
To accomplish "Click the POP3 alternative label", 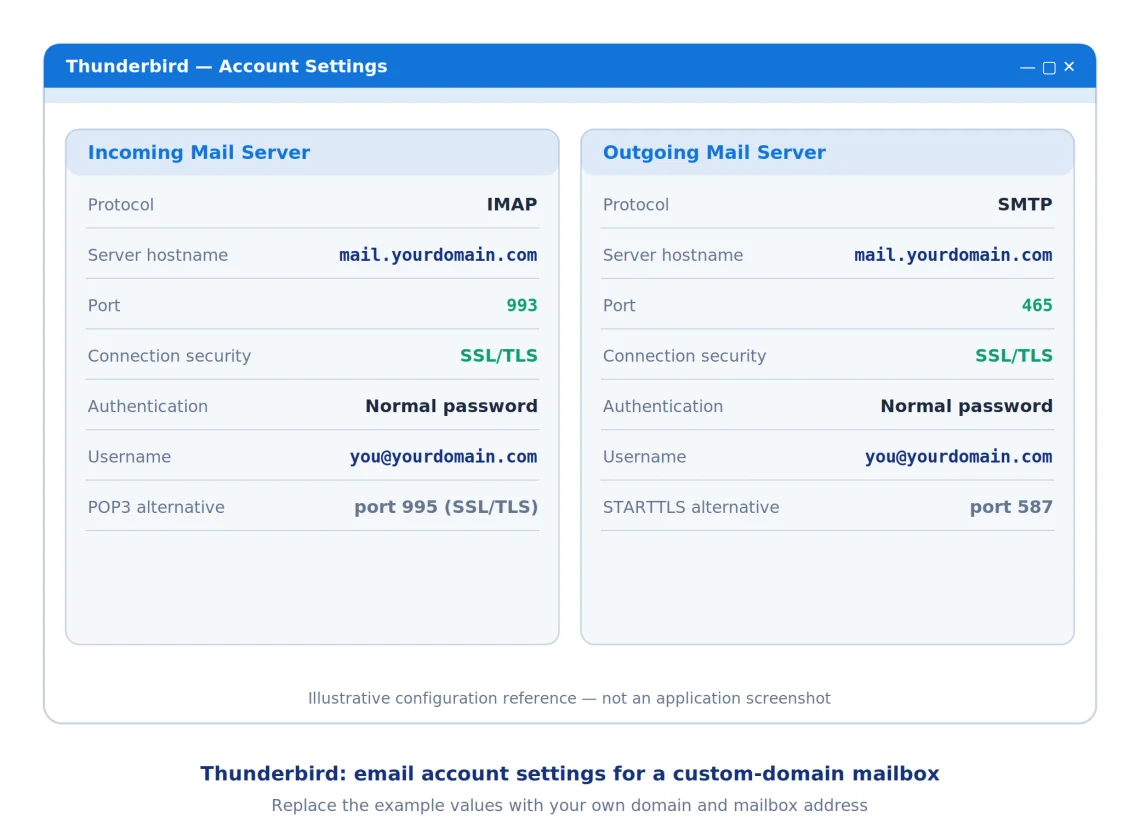I will click(x=156, y=507).
